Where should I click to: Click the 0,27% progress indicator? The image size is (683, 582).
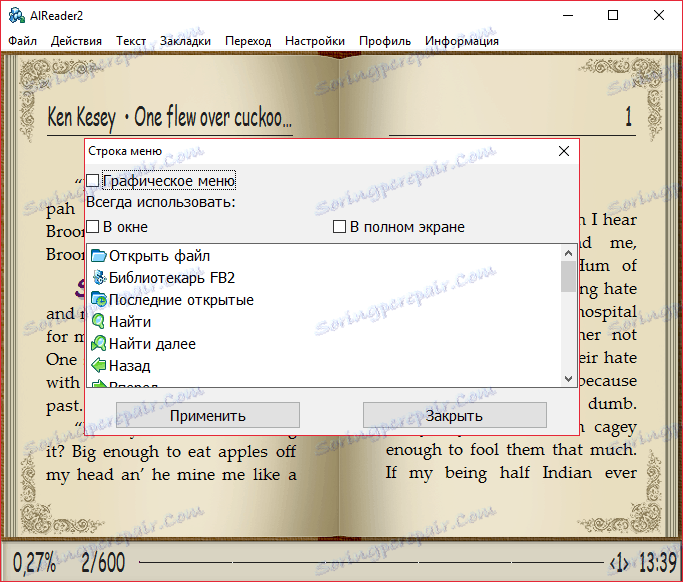click(34, 562)
